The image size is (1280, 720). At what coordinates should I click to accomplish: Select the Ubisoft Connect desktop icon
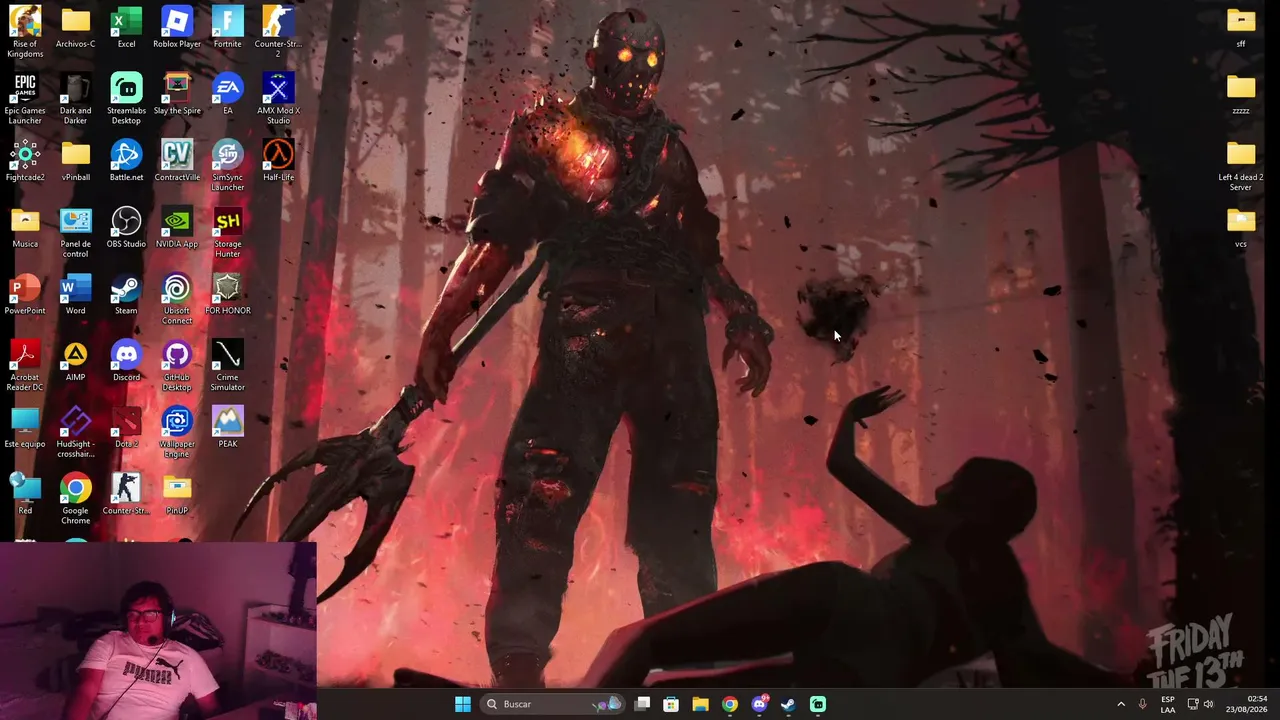point(177,299)
